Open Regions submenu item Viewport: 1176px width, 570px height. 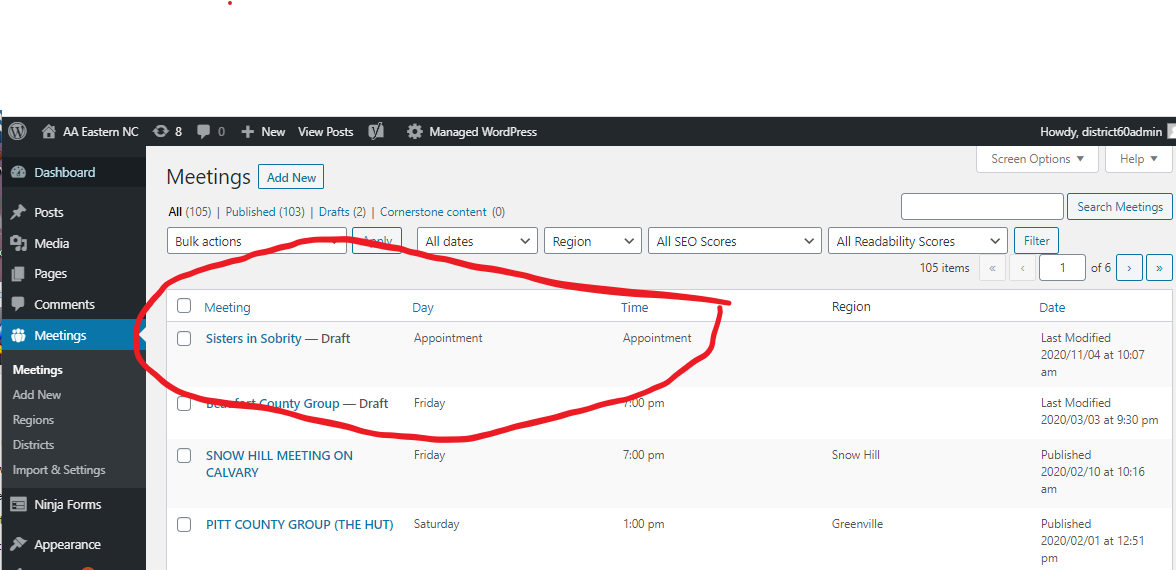pyautogui.click(x=33, y=420)
